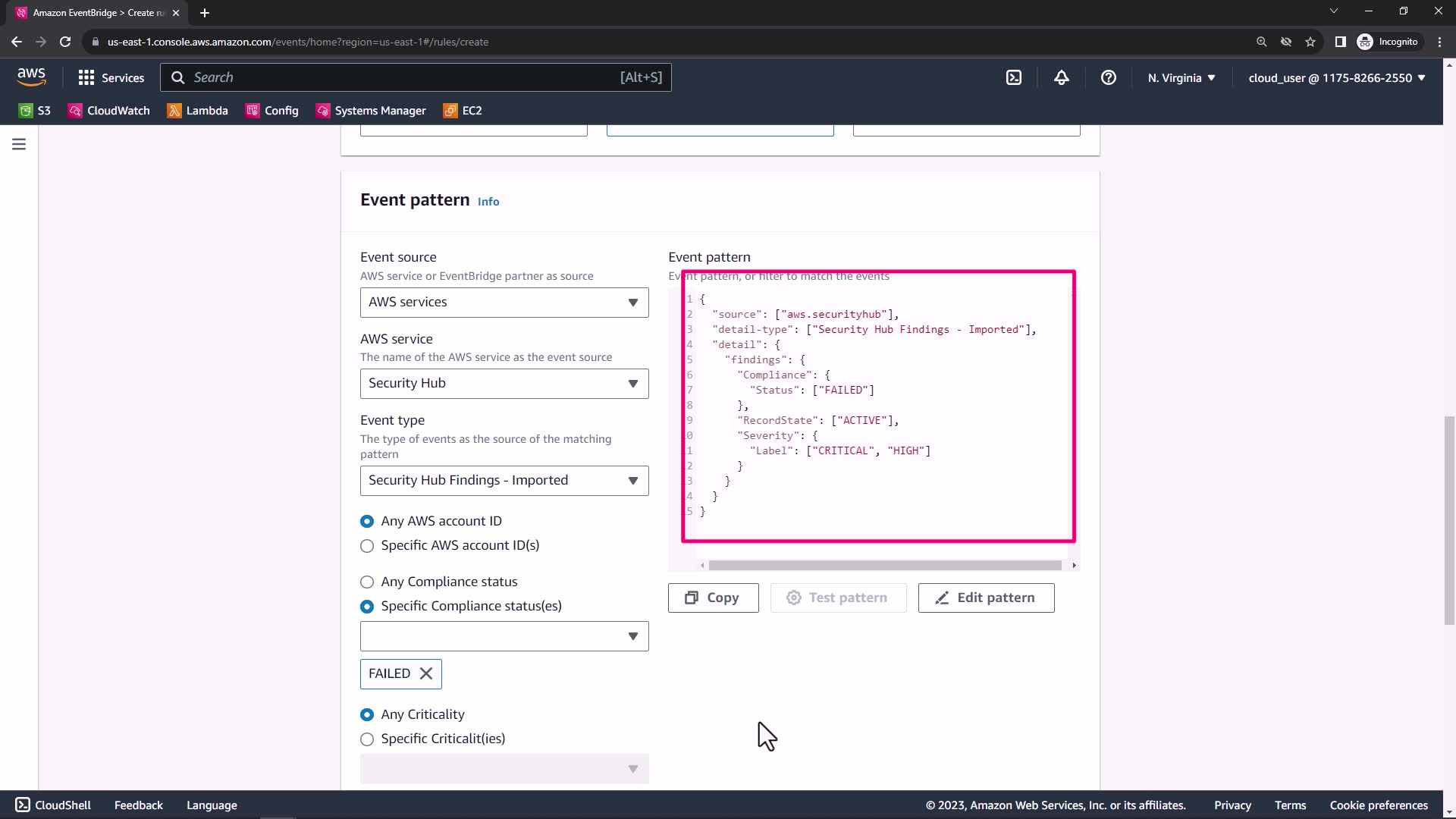Viewport: 1456px width, 819px height.
Task: Select Specific Criticalit(ies) radio option
Action: pyautogui.click(x=367, y=739)
